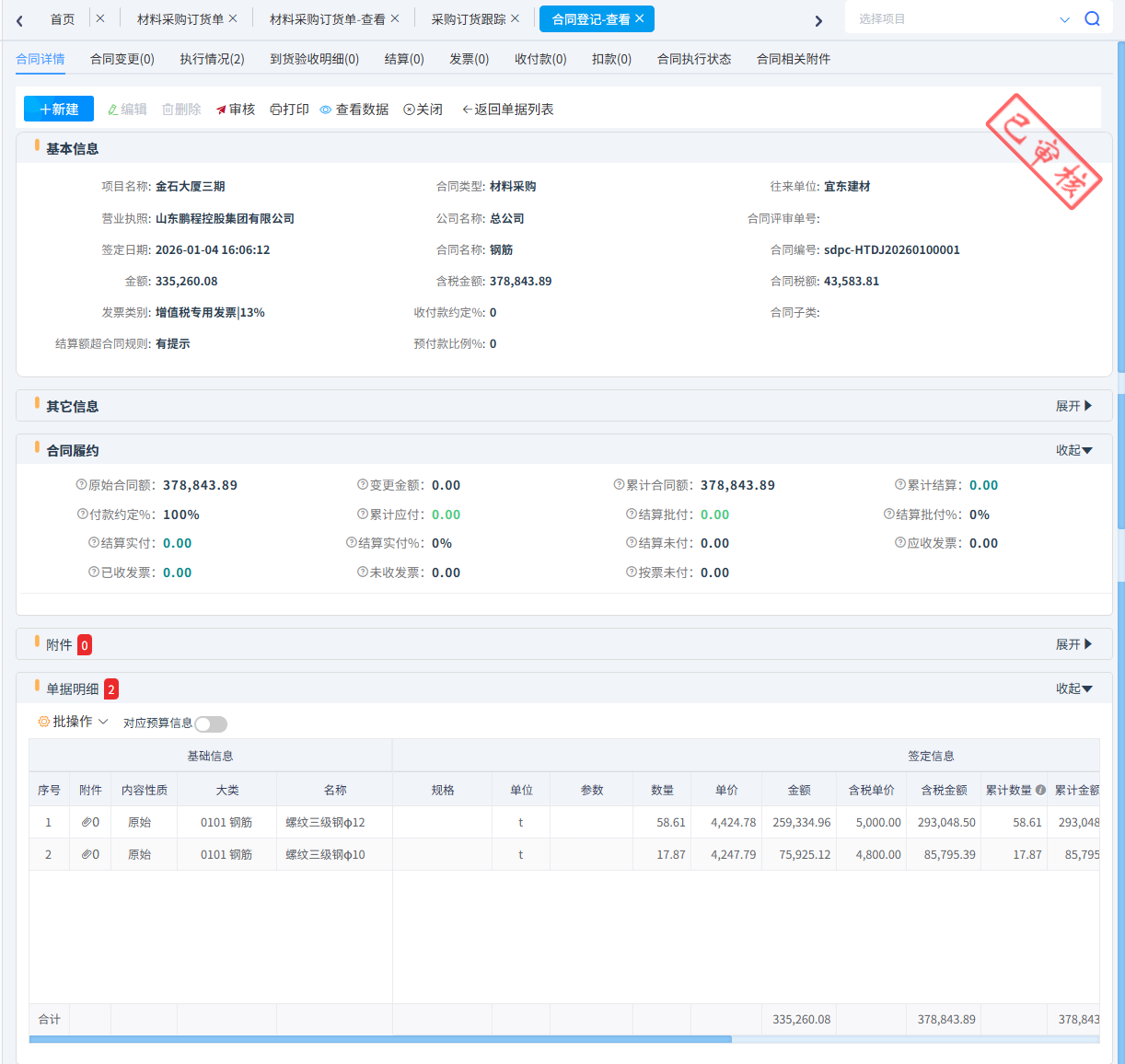The height and width of the screenshot is (1064, 1125).
Task: Toggle the 对应预算信息 switch
Action: tap(211, 724)
